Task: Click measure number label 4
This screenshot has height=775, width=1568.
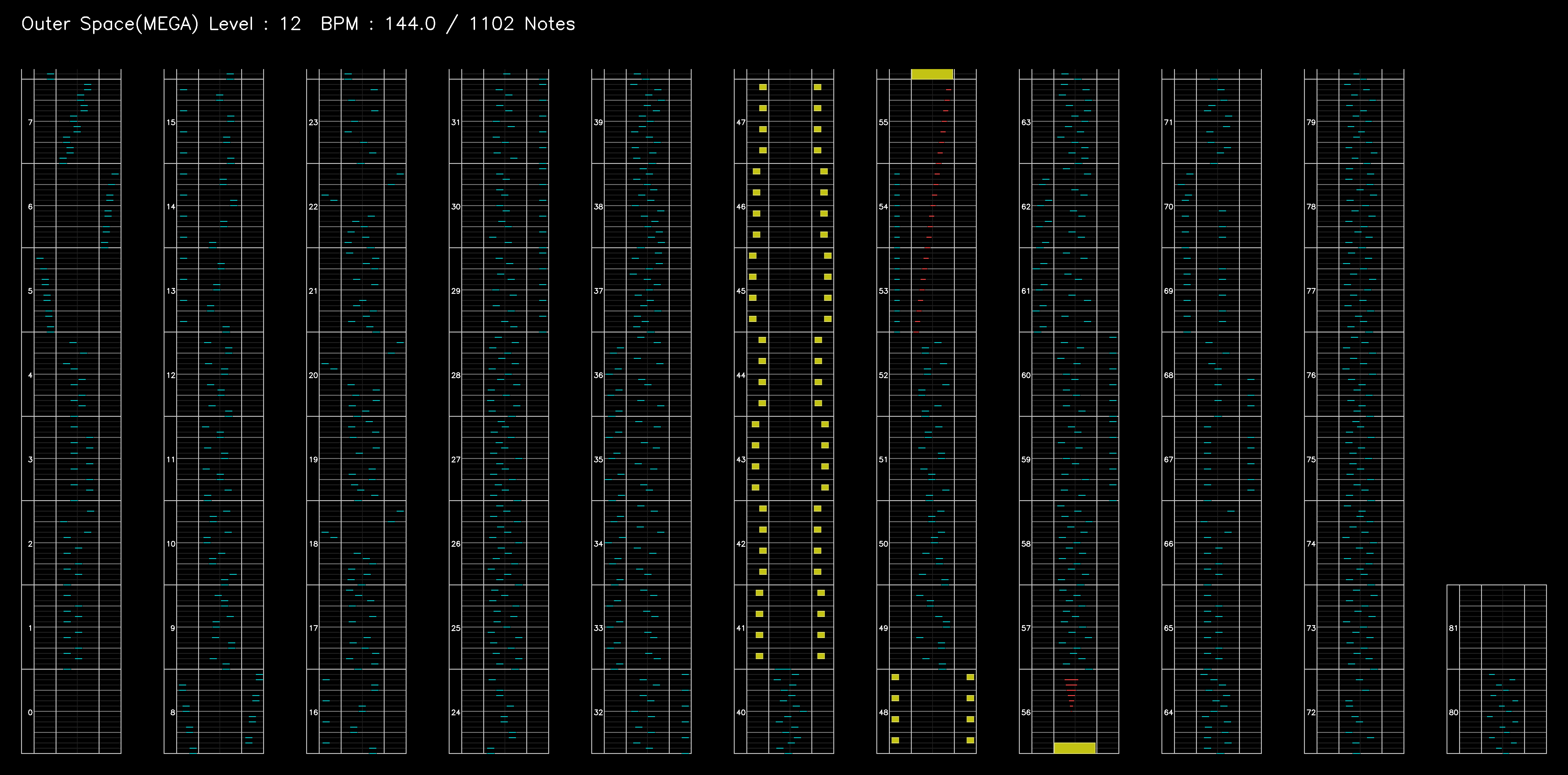Action: (30, 375)
